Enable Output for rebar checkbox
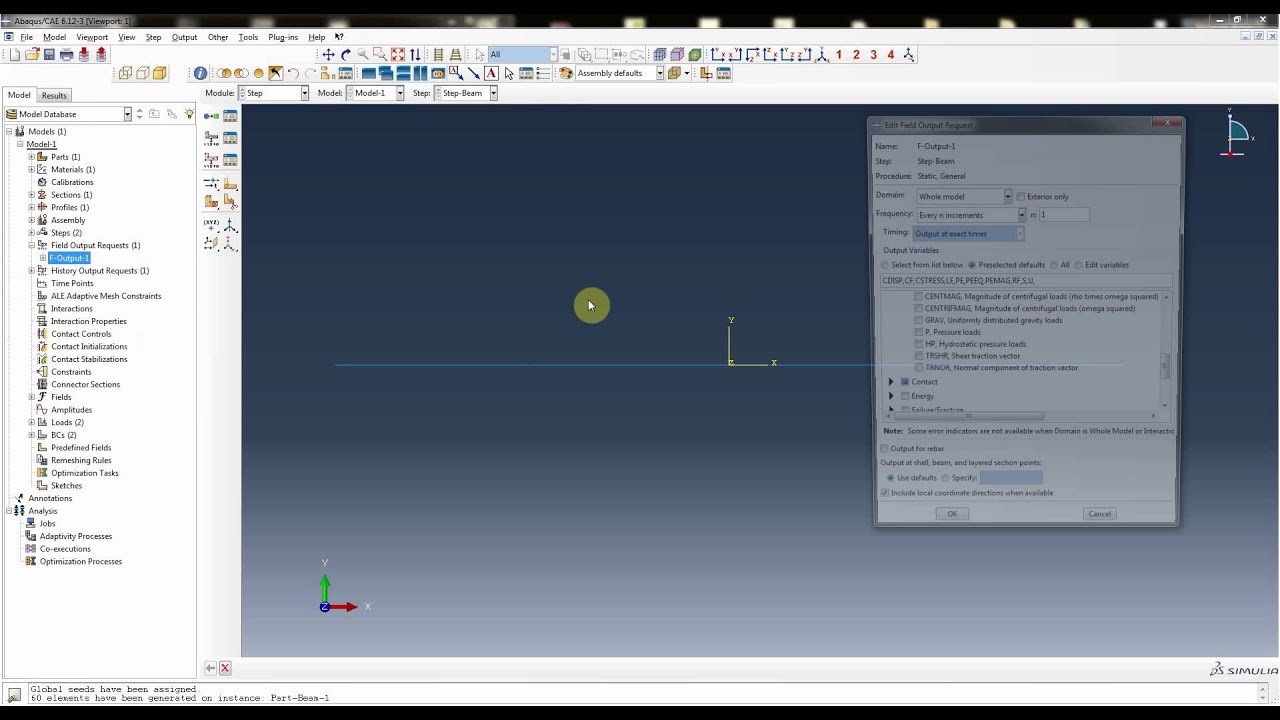The image size is (1280, 720). [x=884, y=448]
